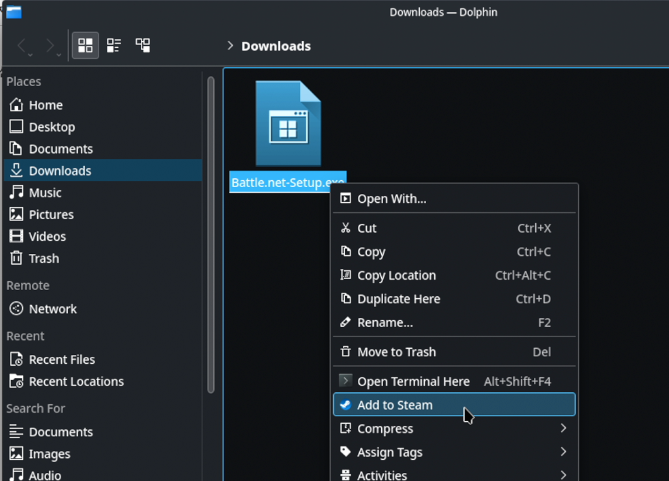
Task: Click the pencil icon beside Rename
Action: click(346, 322)
